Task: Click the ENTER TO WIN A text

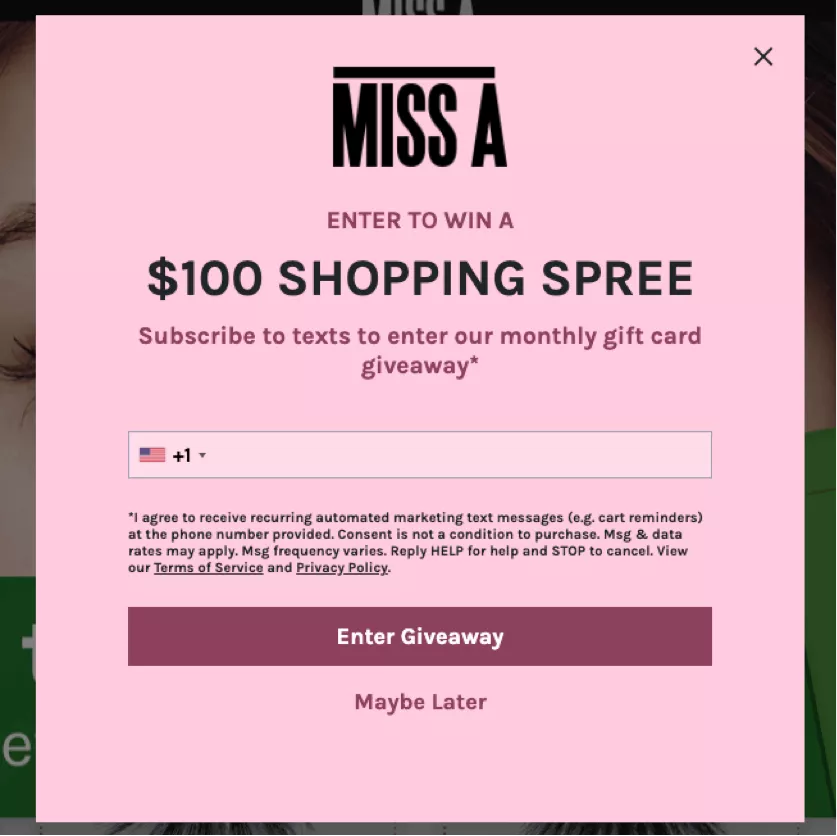Action: [420, 220]
